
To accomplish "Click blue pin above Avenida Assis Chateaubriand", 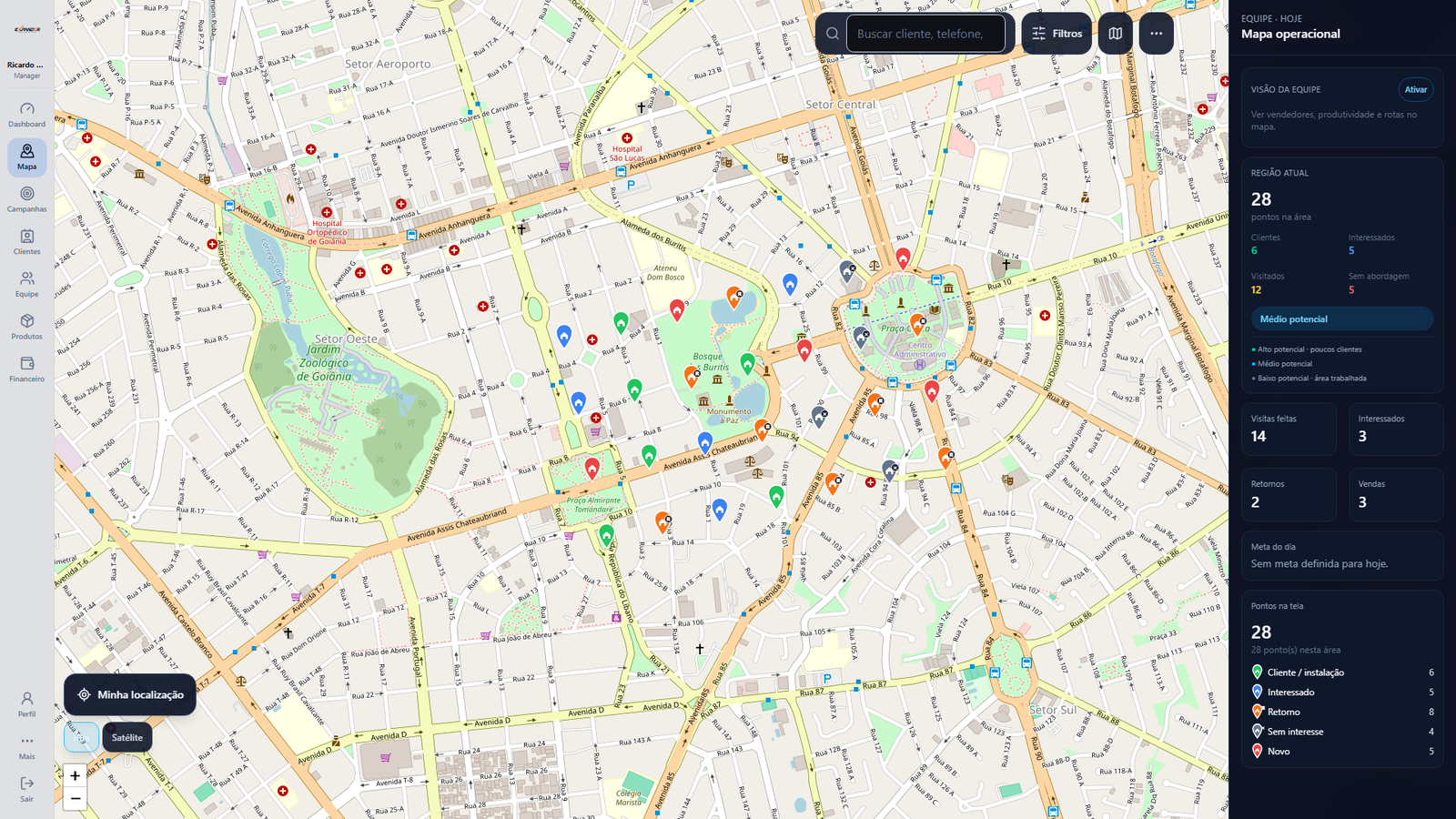I will point(705,442).
